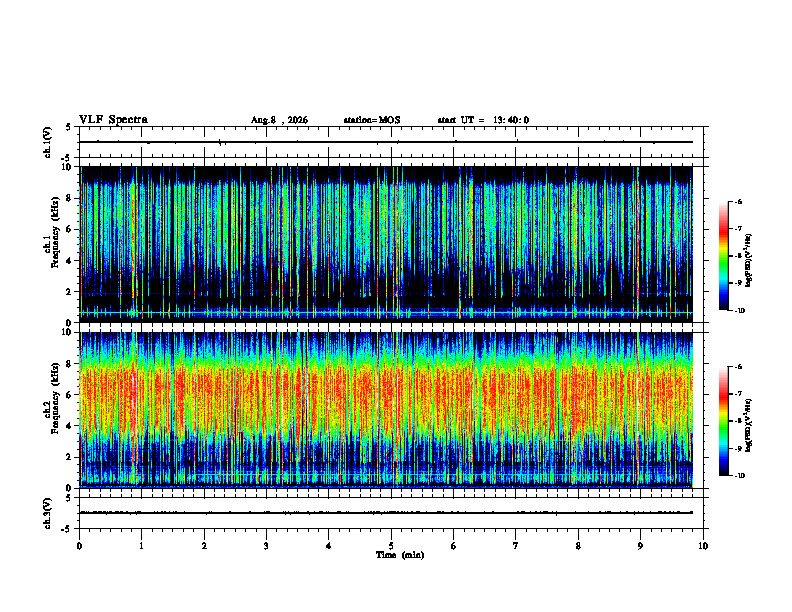Click the "Time (min)" x-axis label
Viewport: 792px width, 612px height.
400,555
